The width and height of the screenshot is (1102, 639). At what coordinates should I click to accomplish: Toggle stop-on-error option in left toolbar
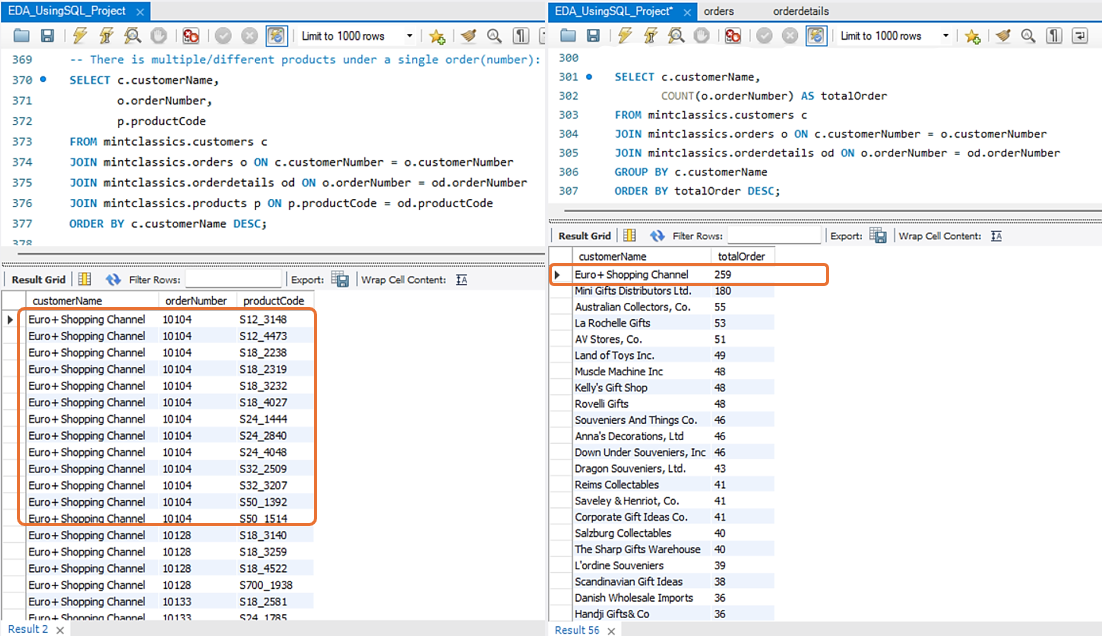click(x=190, y=35)
